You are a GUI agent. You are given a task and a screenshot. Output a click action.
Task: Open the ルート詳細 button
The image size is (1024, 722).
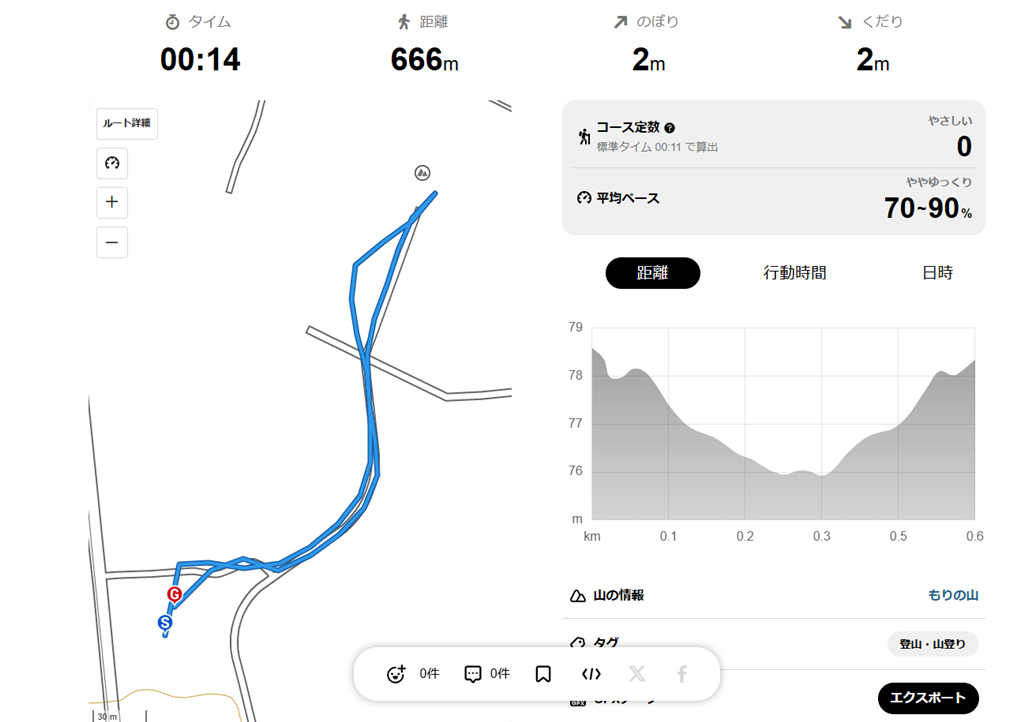[x=127, y=123]
